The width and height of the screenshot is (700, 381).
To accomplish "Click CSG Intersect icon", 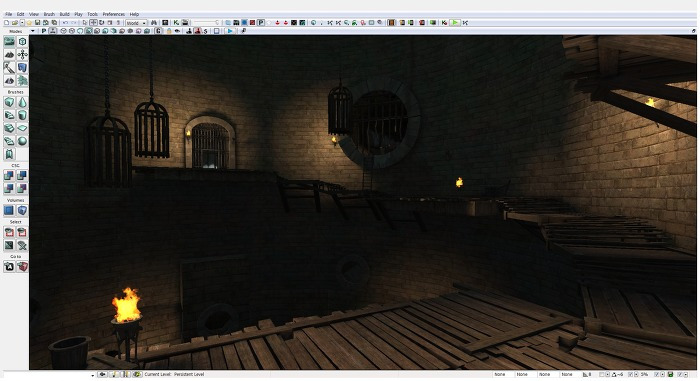I will [9, 188].
